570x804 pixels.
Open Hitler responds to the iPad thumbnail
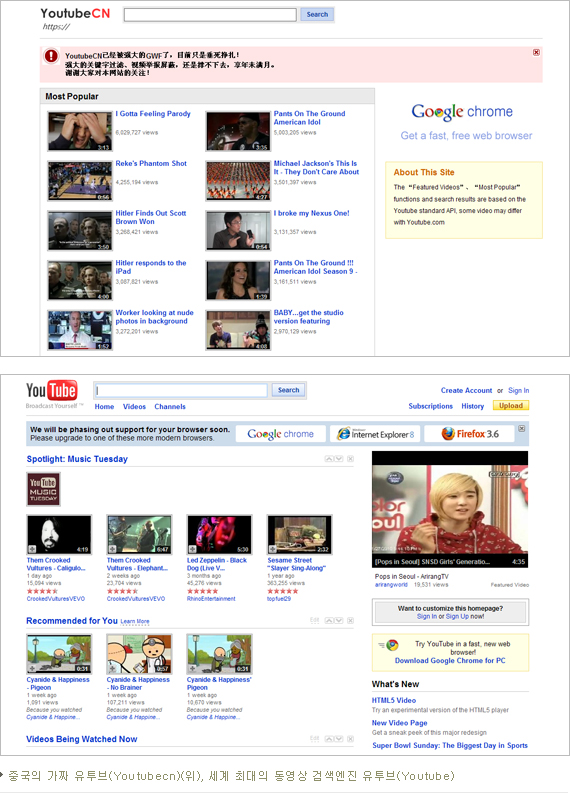[x=79, y=280]
